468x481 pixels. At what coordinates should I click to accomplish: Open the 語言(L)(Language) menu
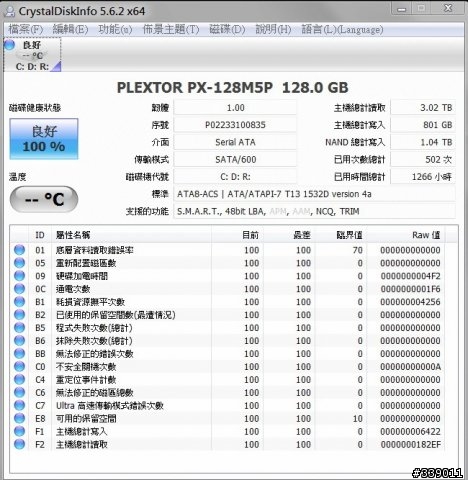[x=342, y=29]
